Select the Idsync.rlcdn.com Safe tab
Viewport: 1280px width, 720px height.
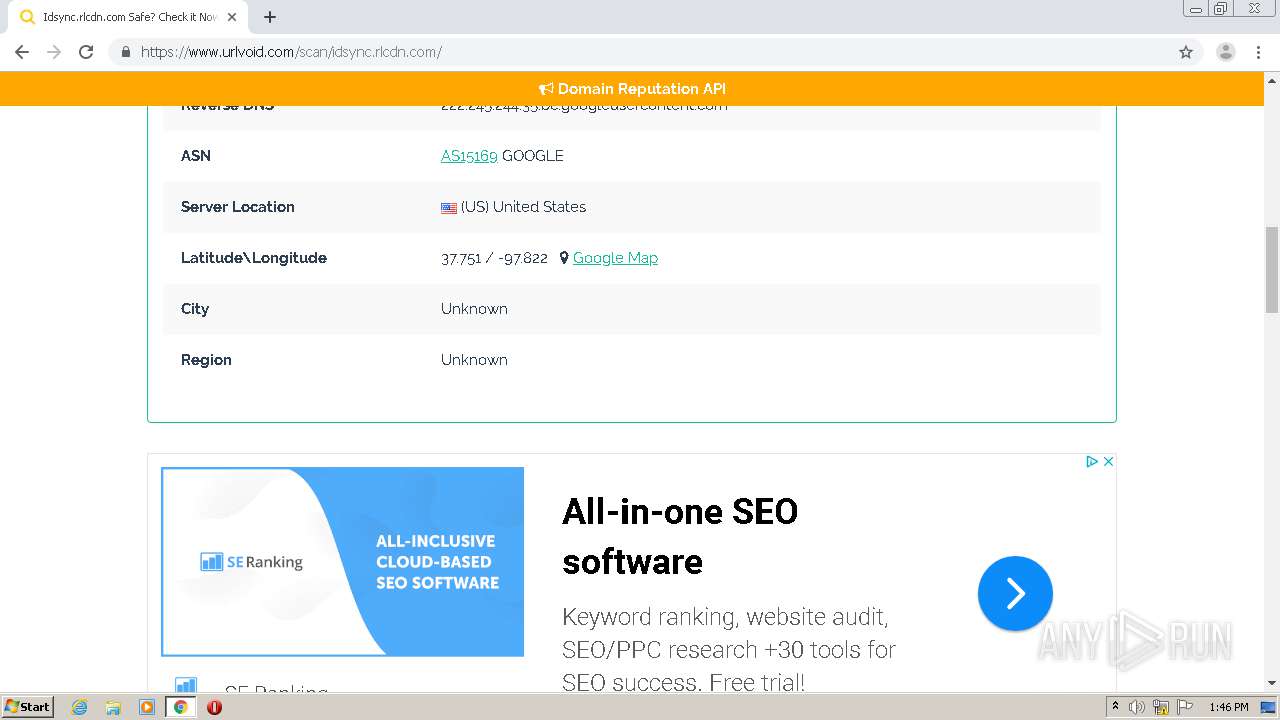tap(130, 17)
